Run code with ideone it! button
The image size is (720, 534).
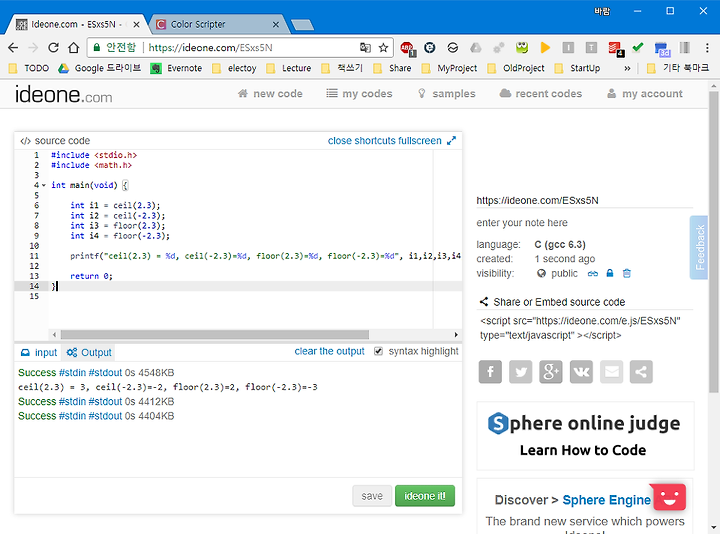[x=425, y=496]
